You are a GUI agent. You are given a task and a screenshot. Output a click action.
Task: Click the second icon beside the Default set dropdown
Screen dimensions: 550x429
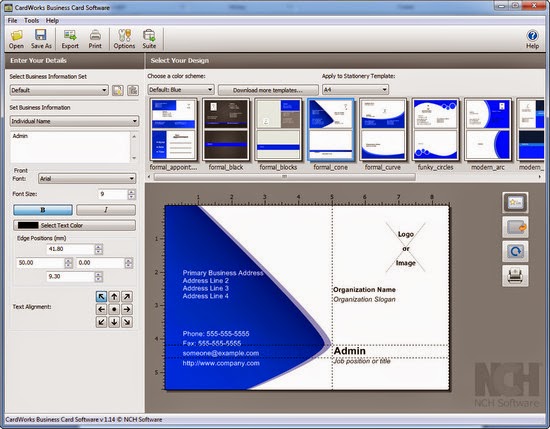pyautogui.click(x=133, y=90)
